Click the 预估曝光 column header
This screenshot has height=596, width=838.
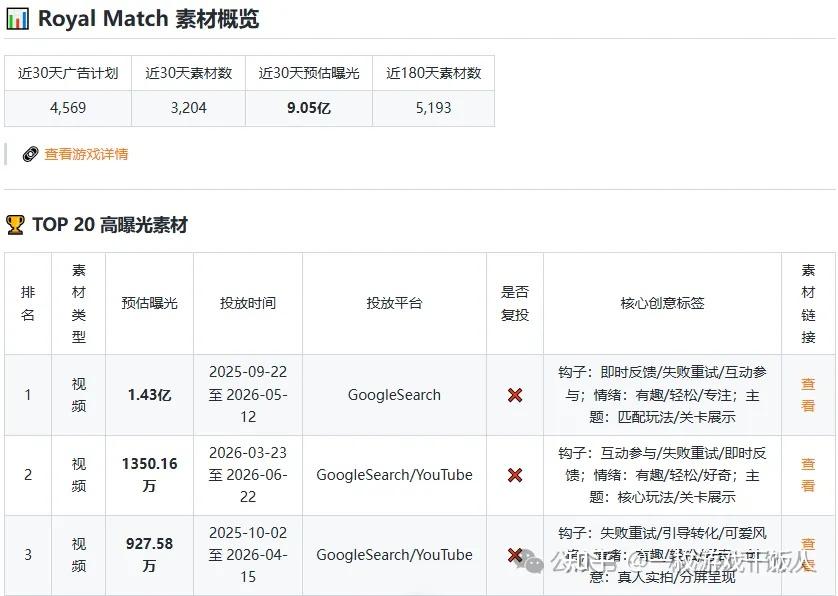coord(149,303)
